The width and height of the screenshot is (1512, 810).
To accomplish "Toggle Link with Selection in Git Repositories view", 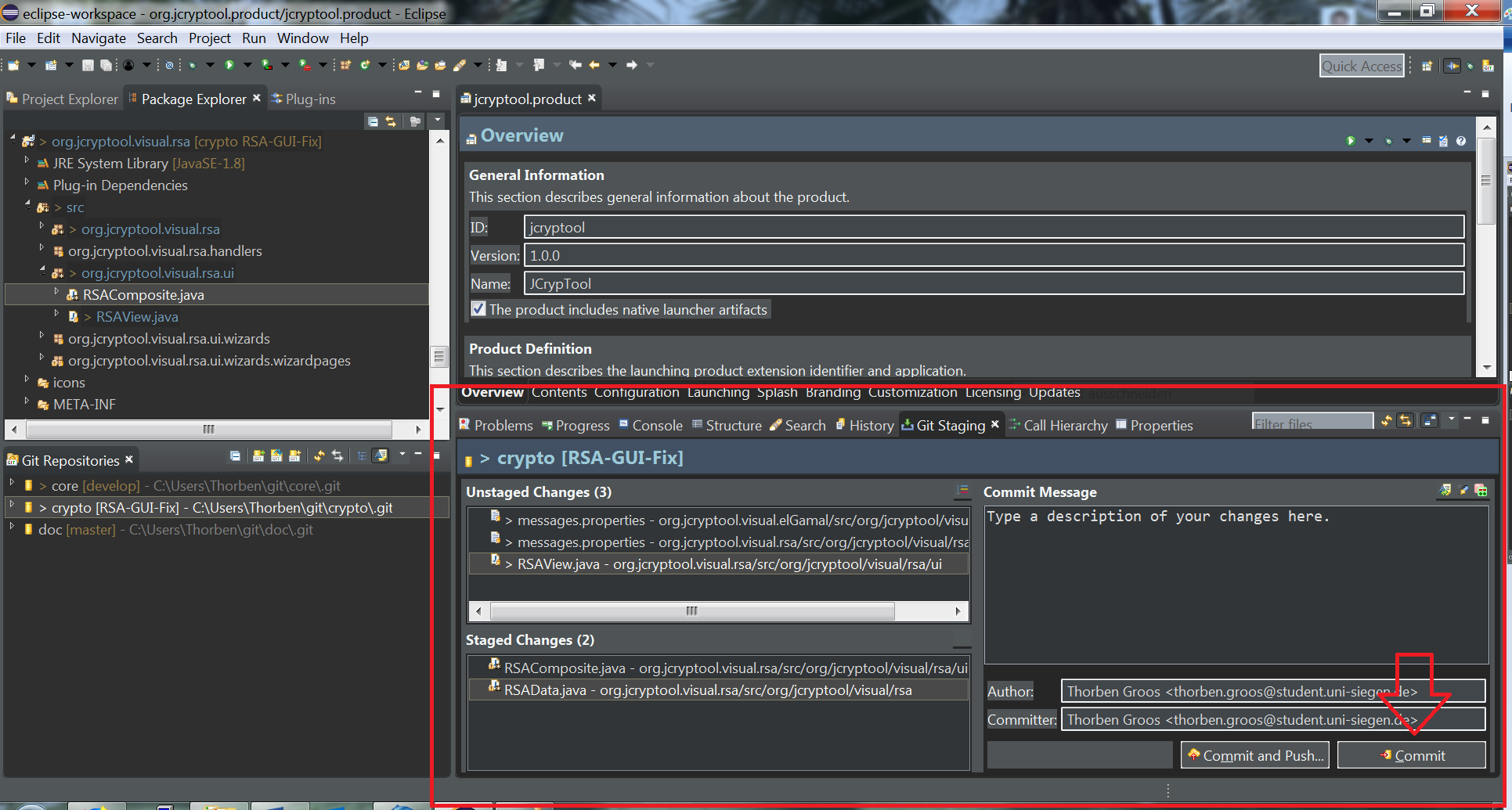I will click(x=337, y=455).
